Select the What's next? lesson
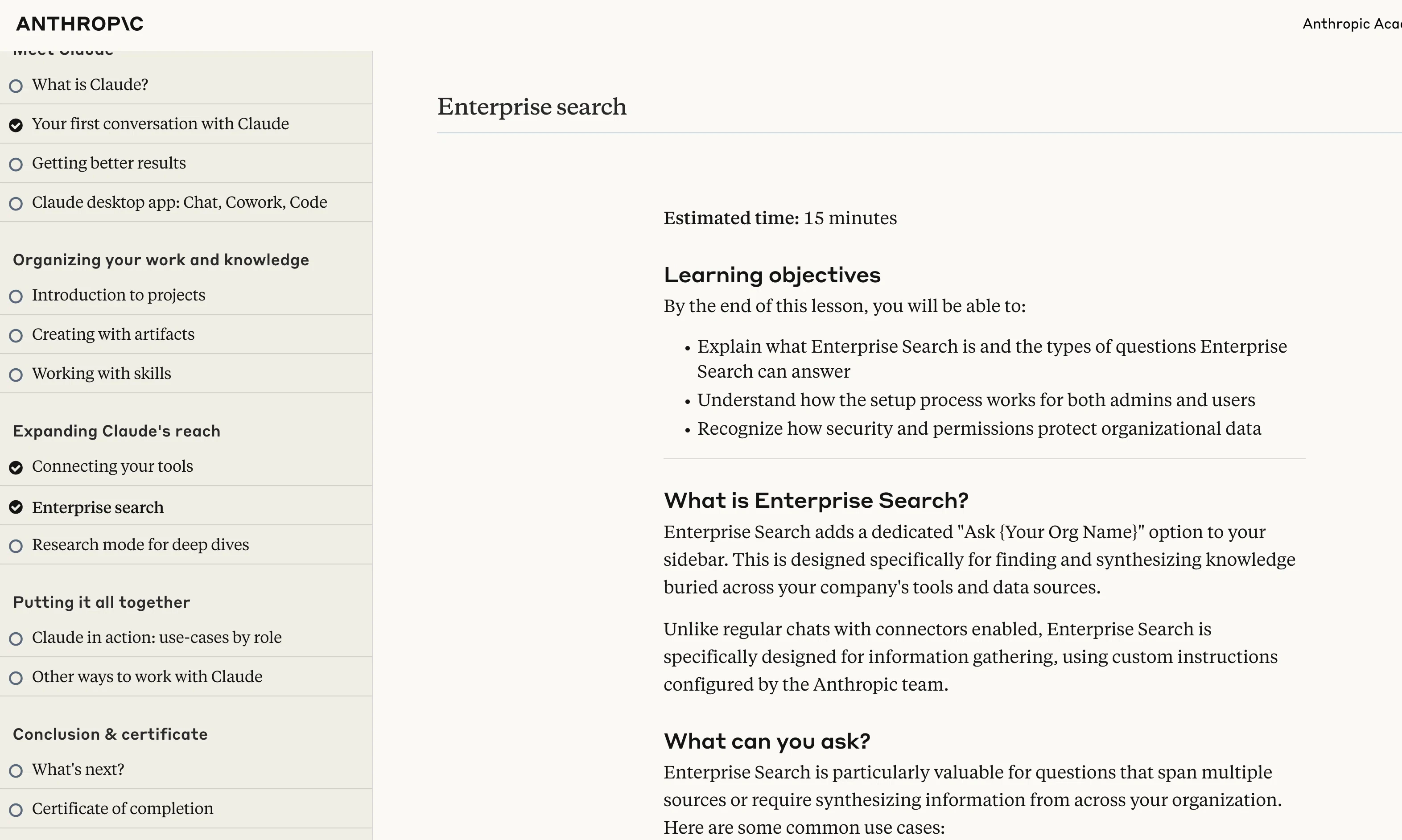 (78, 769)
